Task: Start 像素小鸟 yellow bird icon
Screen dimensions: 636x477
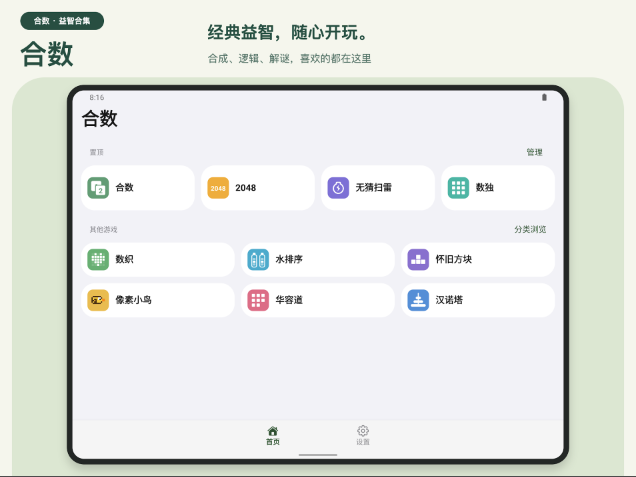Action: pos(98,300)
